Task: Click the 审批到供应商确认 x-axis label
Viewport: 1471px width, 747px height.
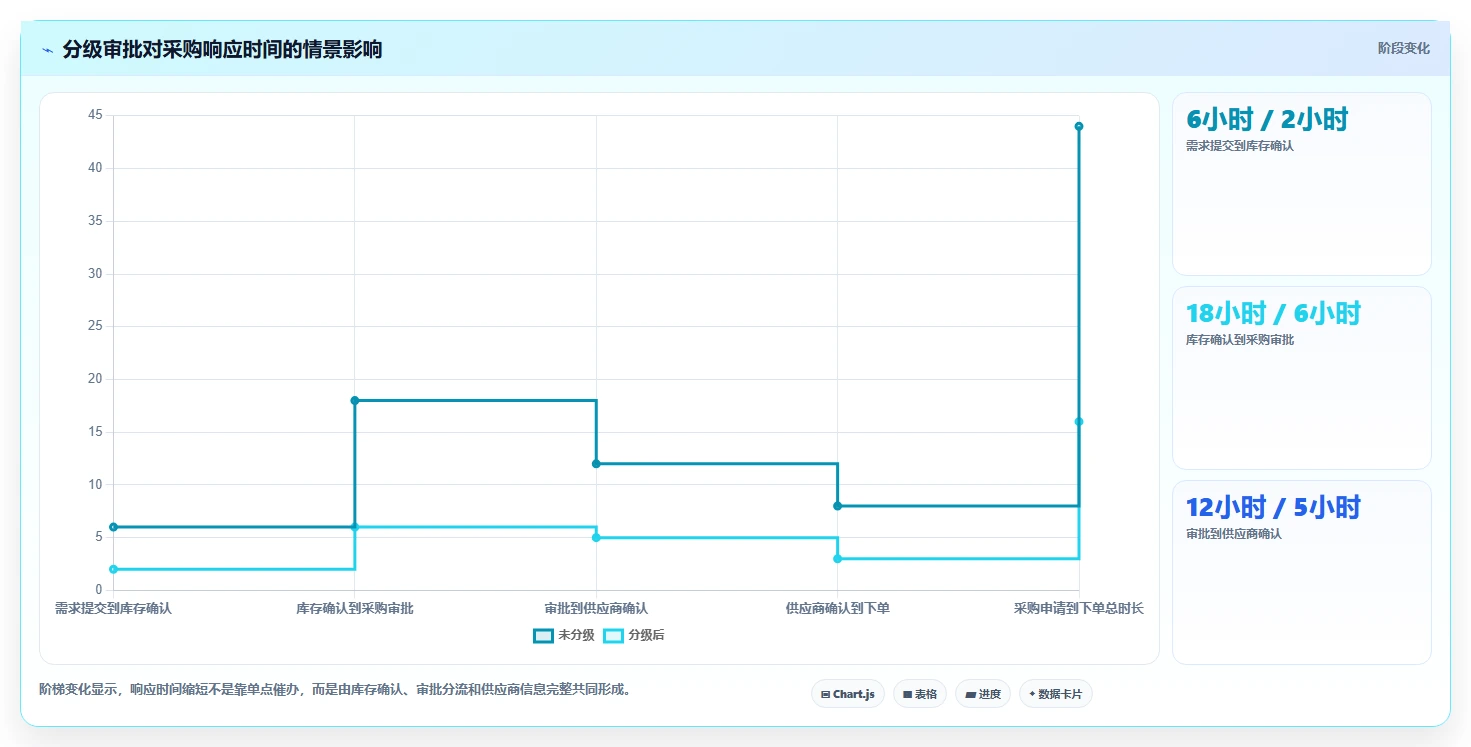Action: [x=596, y=608]
